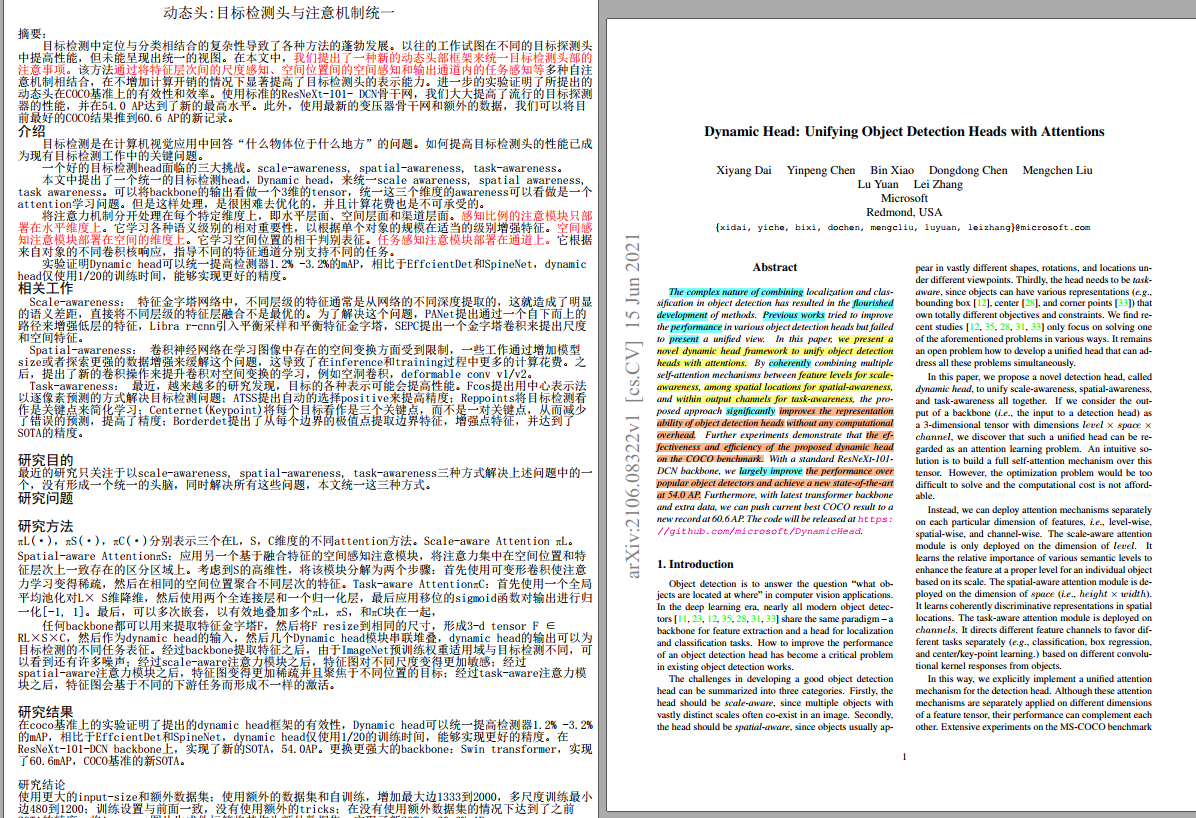
Task: Click author name Xiyang Dai
Action: pos(744,170)
